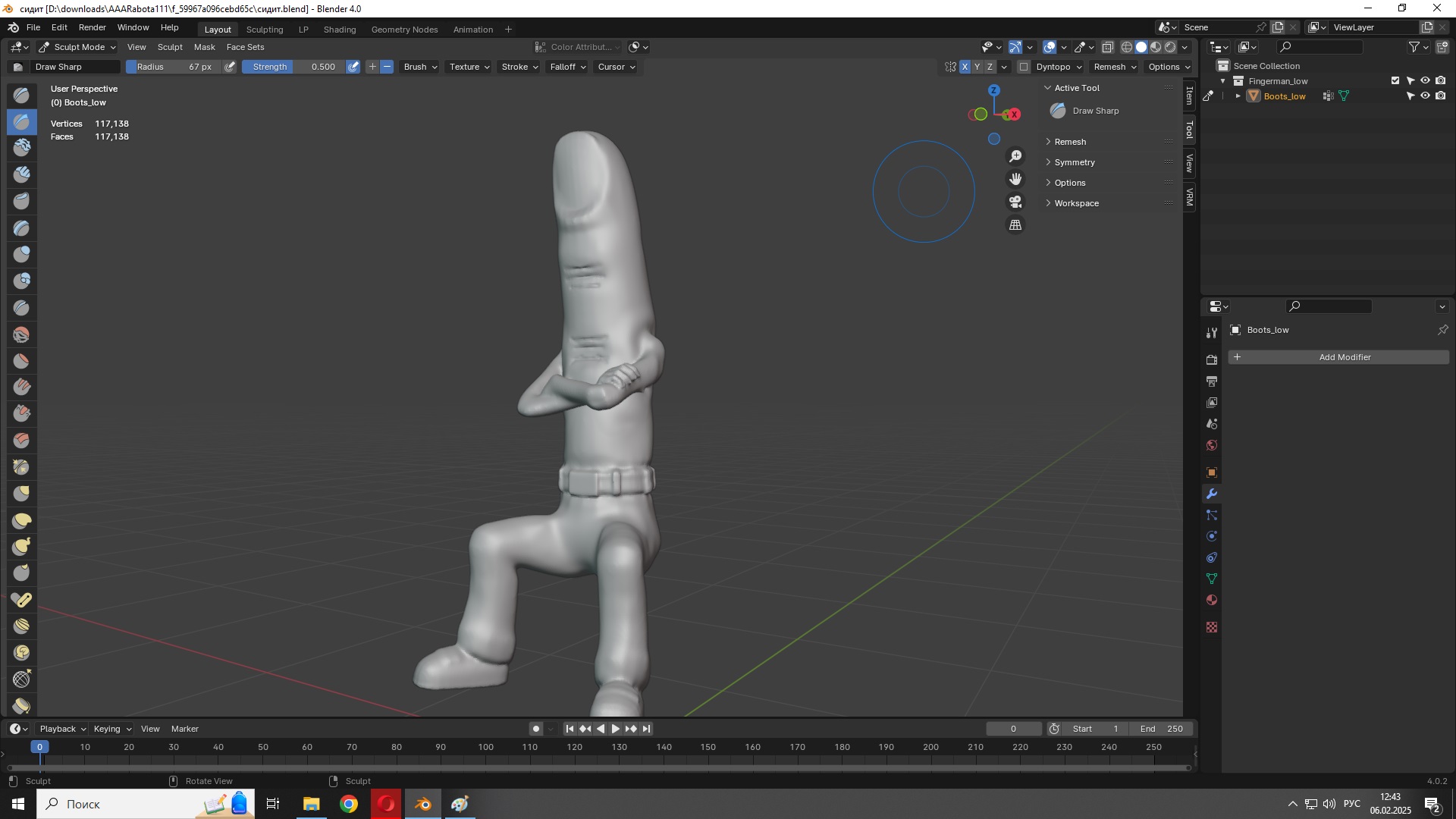Open the Material properties tab icon

pyautogui.click(x=1212, y=600)
